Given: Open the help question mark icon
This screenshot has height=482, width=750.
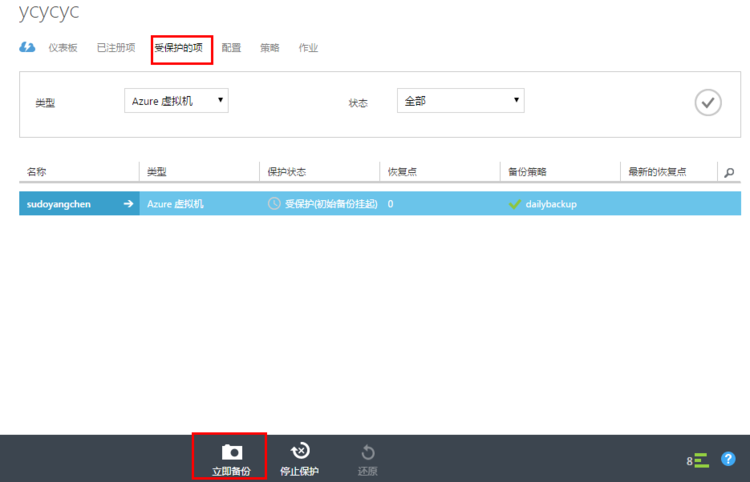Looking at the screenshot, I should (x=728, y=459).
